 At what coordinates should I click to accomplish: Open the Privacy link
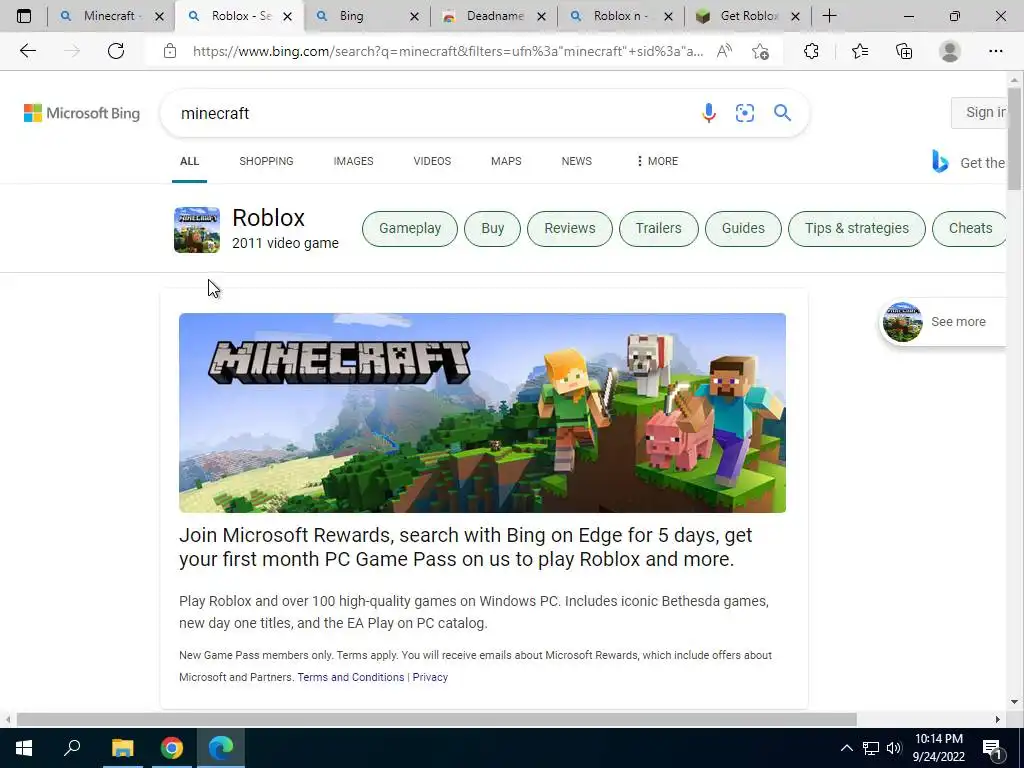click(430, 677)
